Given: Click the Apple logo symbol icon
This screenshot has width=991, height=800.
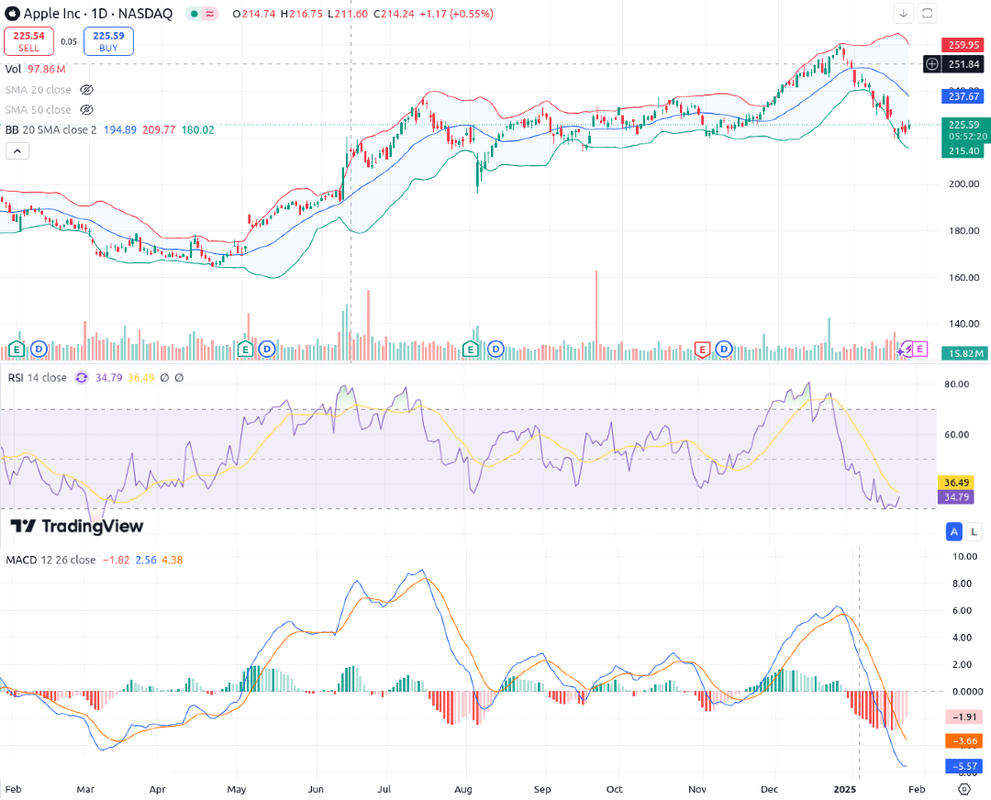Looking at the screenshot, I should pyautogui.click(x=12, y=13).
